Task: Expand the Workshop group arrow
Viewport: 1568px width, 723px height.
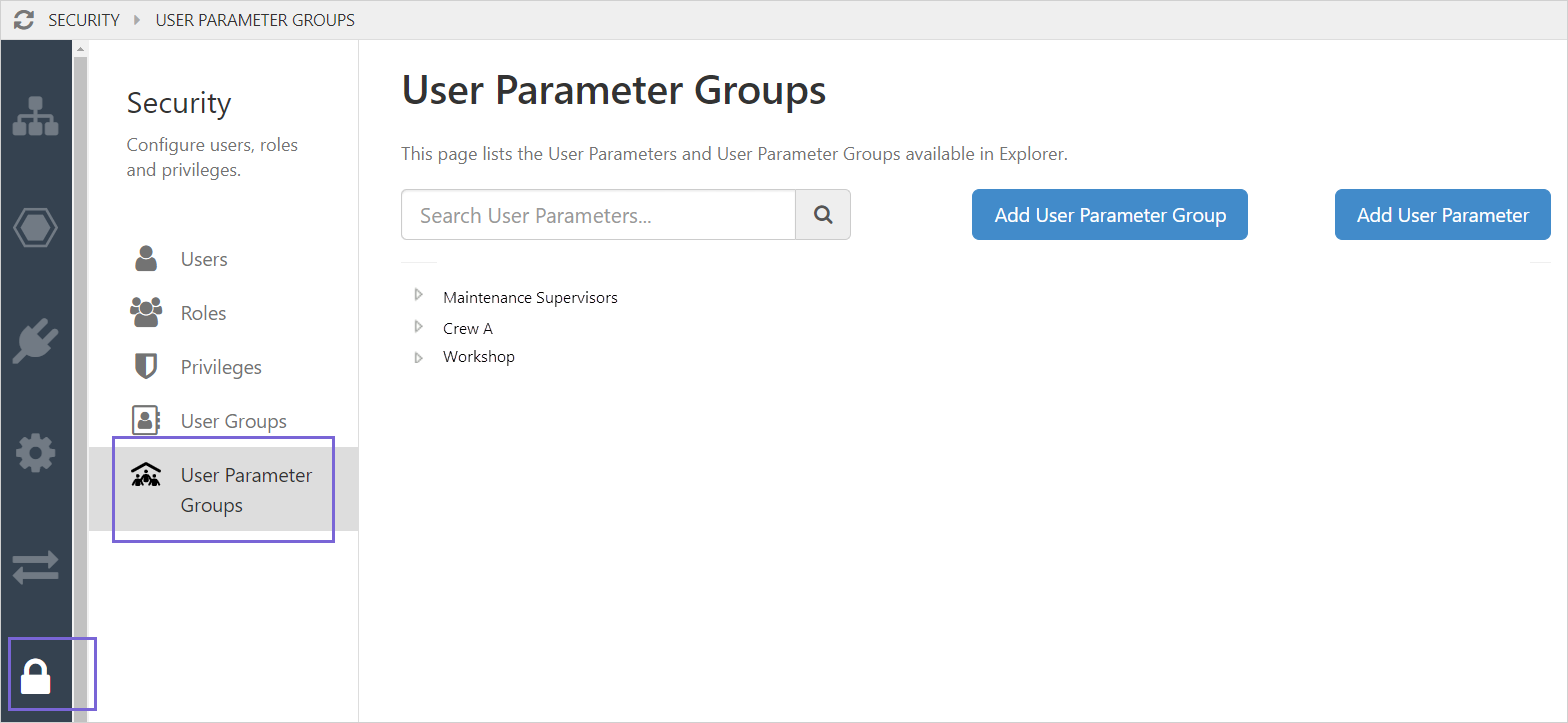Action: click(x=419, y=357)
